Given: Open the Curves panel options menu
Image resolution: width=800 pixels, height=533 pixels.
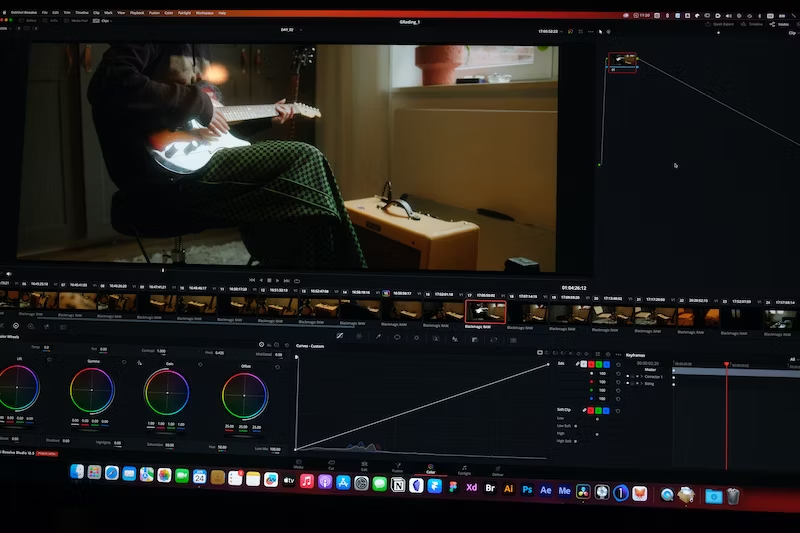Looking at the screenshot, I should click(618, 354).
